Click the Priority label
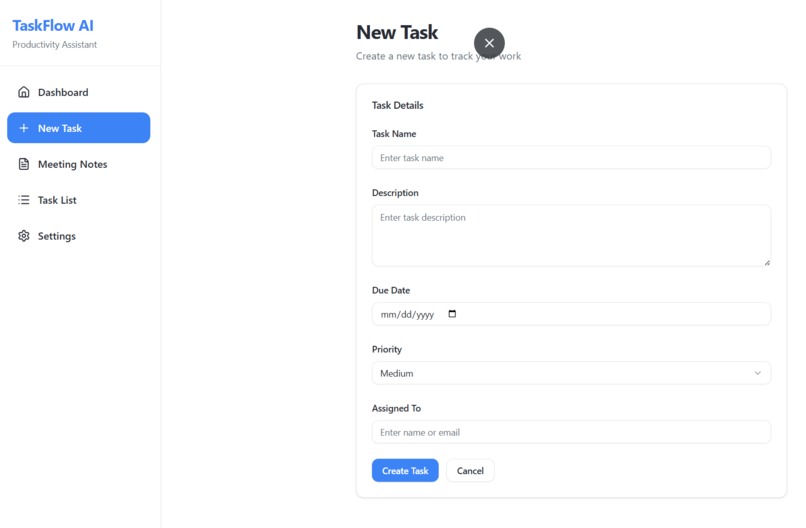 click(387, 350)
